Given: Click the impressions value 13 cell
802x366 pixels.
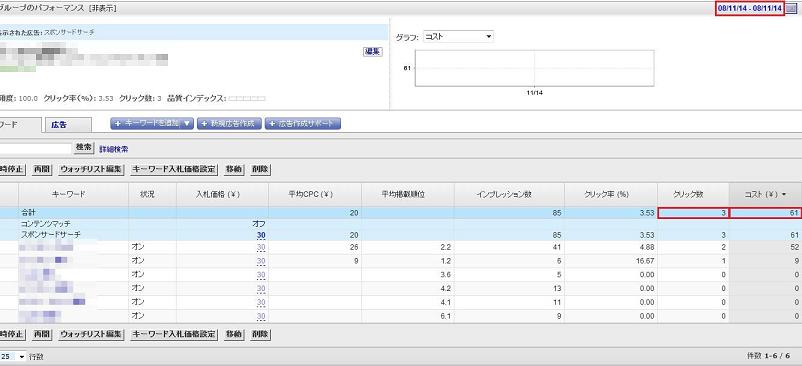Looking at the screenshot, I should click(x=557, y=288).
